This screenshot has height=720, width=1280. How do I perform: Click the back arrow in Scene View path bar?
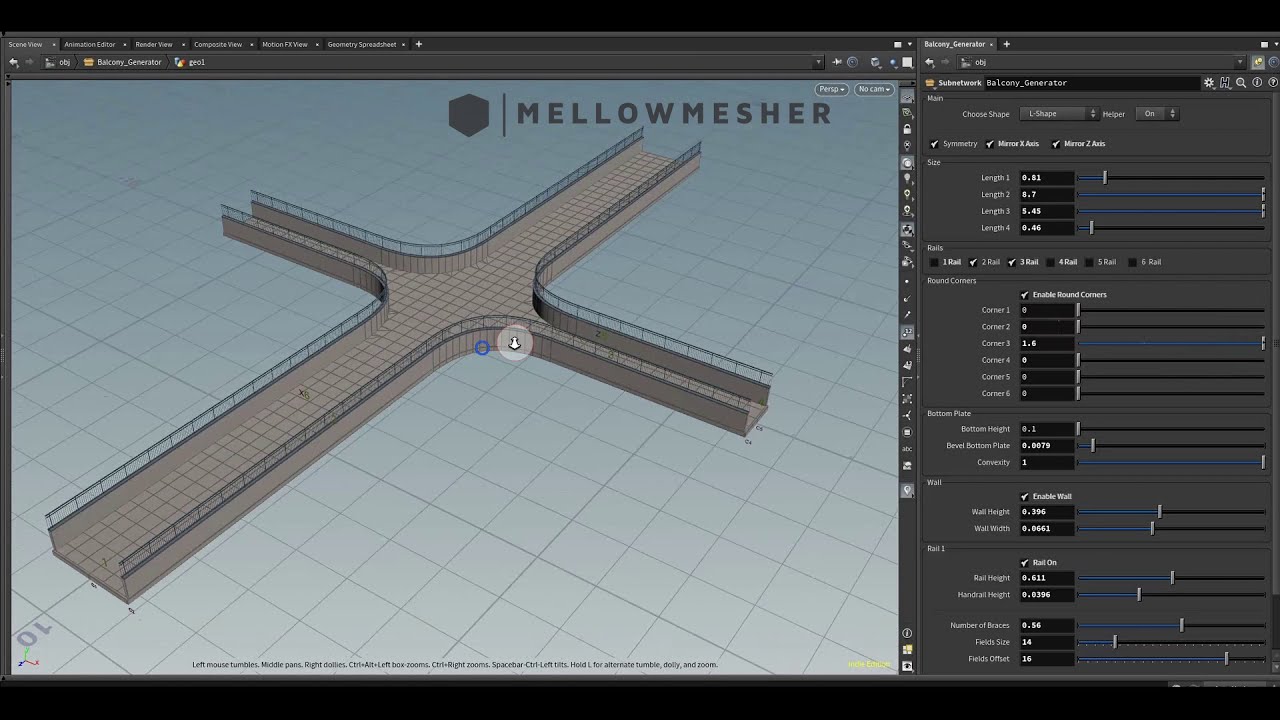click(x=13, y=62)
